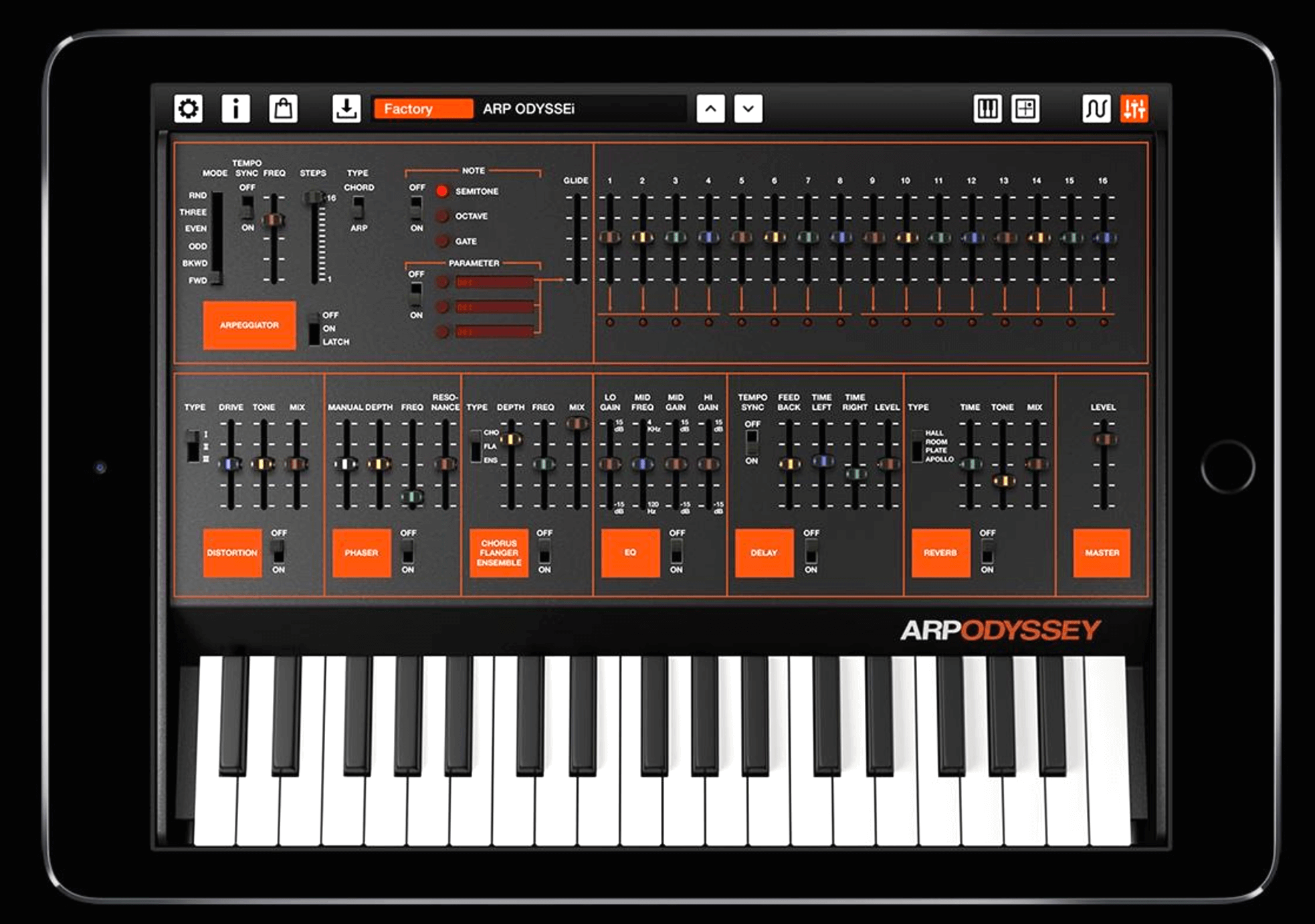Click the step 8 sequencer slider knob
This screenshot has height=924, width=1315.
tap(840, 237)
